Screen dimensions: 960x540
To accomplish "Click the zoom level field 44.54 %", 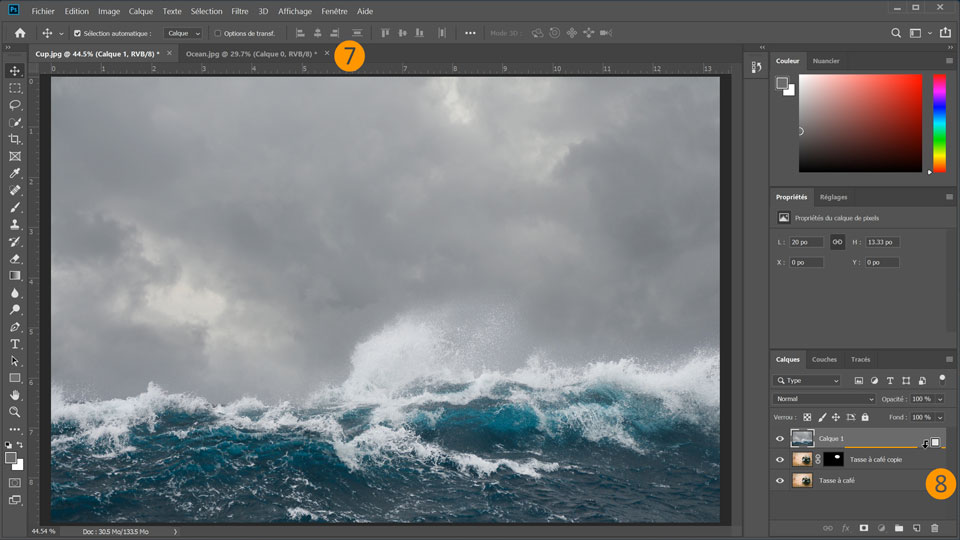I will coord(43,531).
